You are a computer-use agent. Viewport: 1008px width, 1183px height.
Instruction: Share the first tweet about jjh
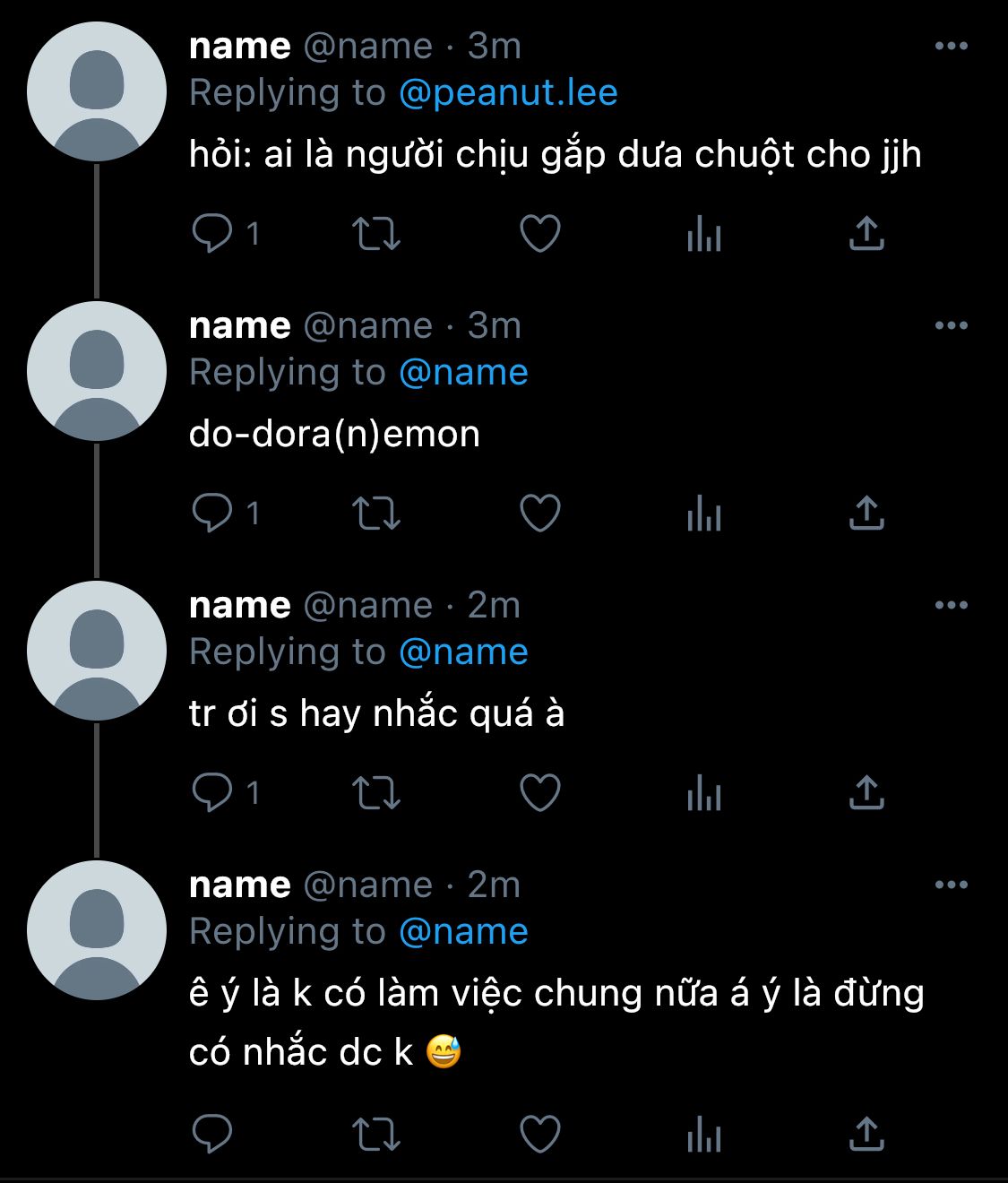[866, 234]
